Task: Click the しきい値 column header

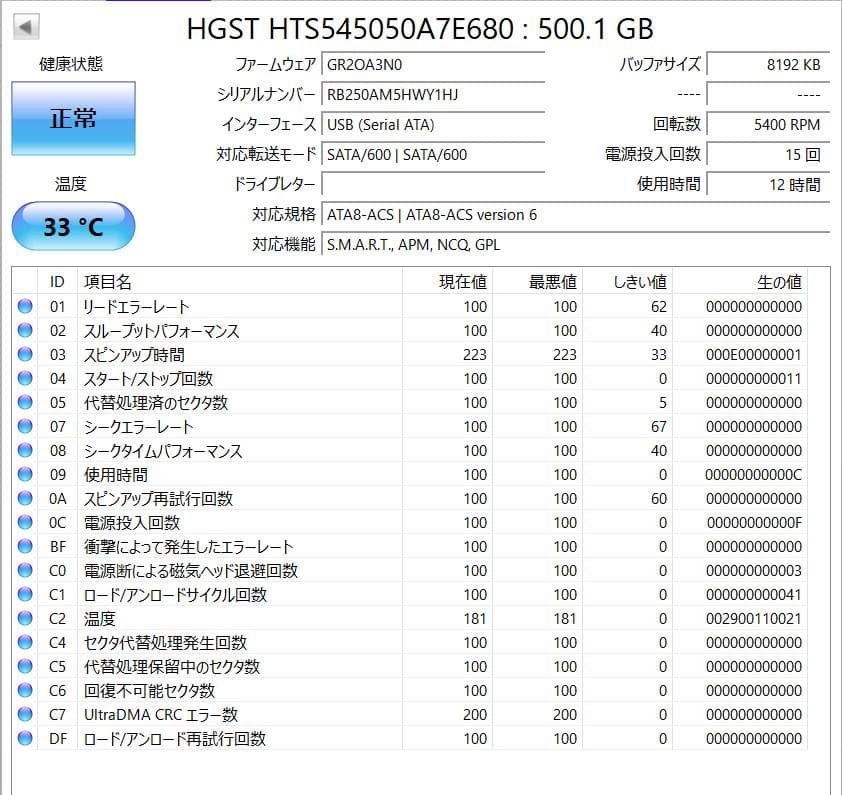Action: [x=628, y=281]
